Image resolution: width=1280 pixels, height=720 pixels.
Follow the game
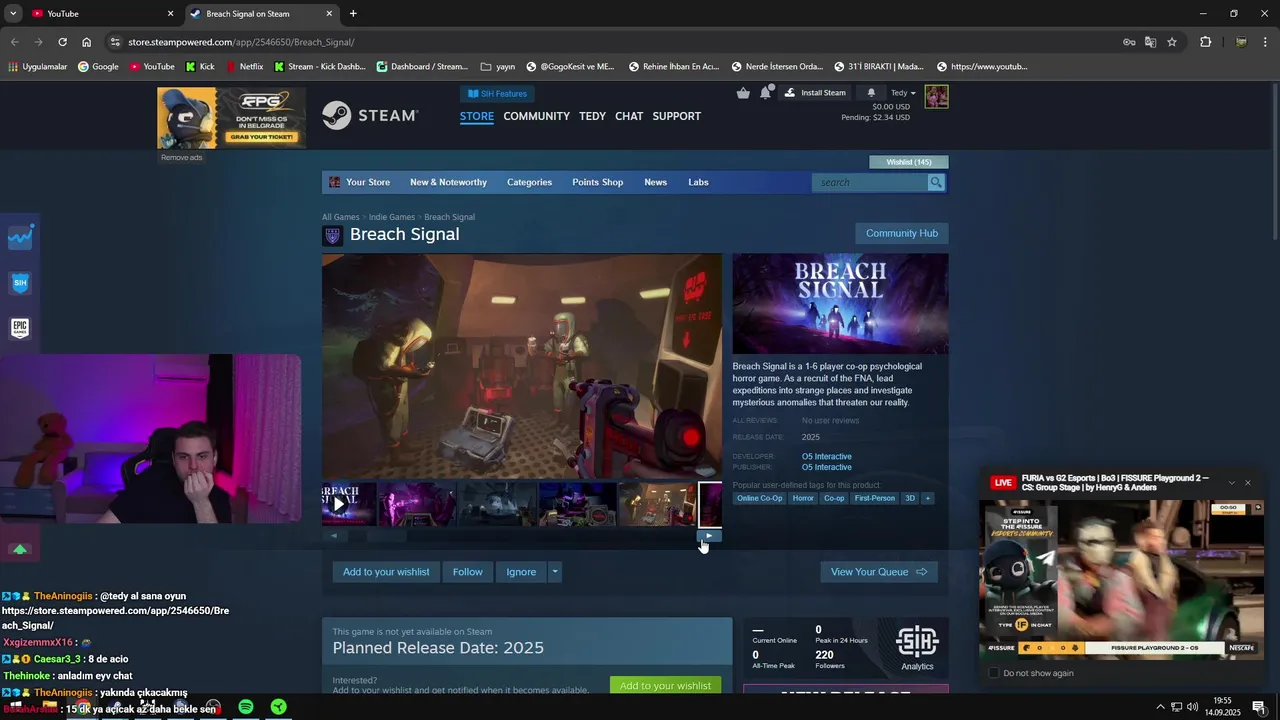467,572
